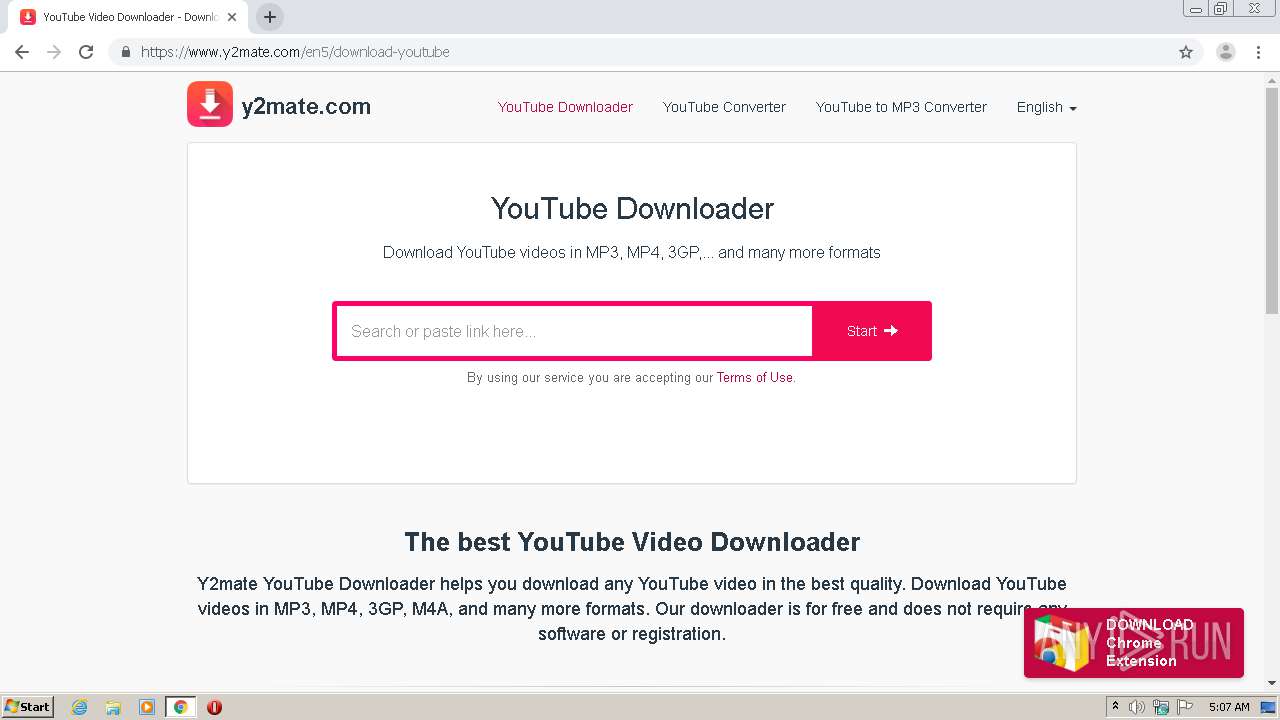Image resolution: width=1280 pixels, height=720 pixels.
Task: Click the YouTube Downloader main heading
Action: [x=632, y=208]
